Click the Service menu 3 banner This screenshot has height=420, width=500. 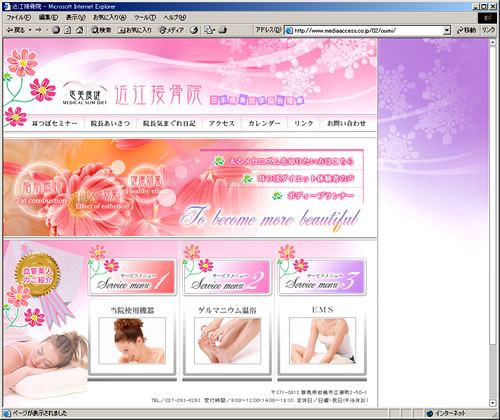click(x=322, y=277)
